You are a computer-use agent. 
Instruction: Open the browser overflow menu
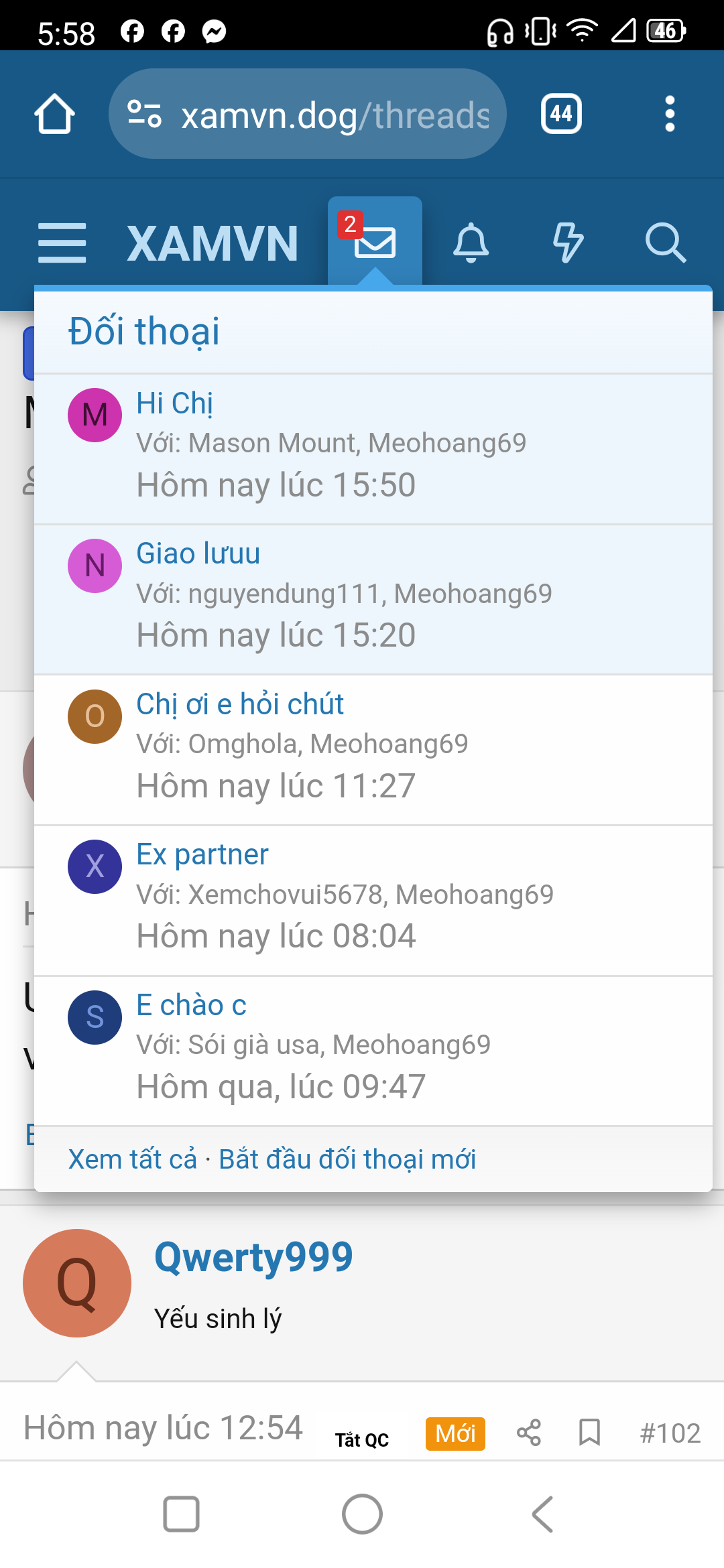[x=668, y=113]
